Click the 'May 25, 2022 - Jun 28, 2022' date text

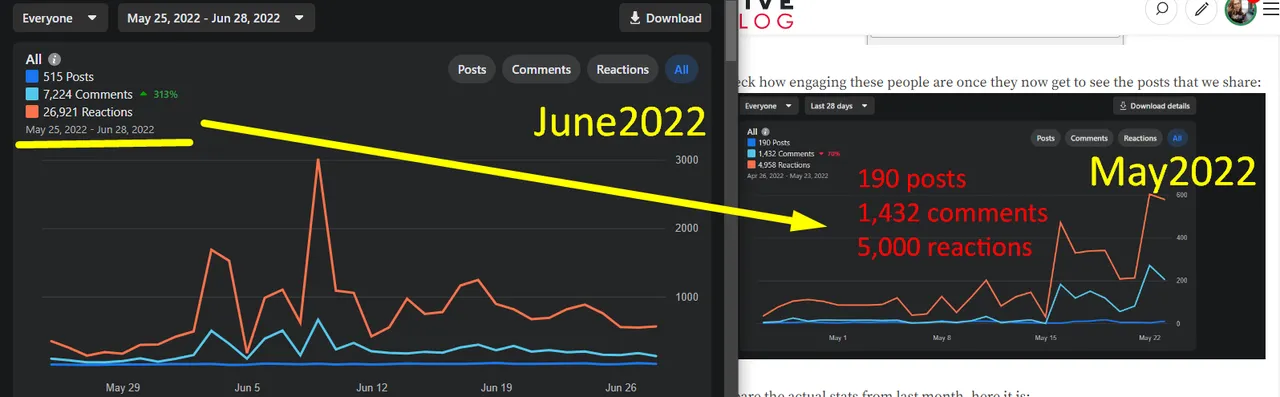pos(90,130)
